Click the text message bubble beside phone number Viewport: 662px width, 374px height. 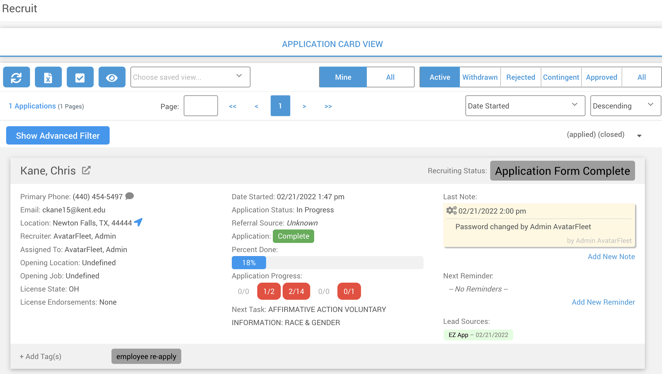pyautogui.click(x=130, y=196)
